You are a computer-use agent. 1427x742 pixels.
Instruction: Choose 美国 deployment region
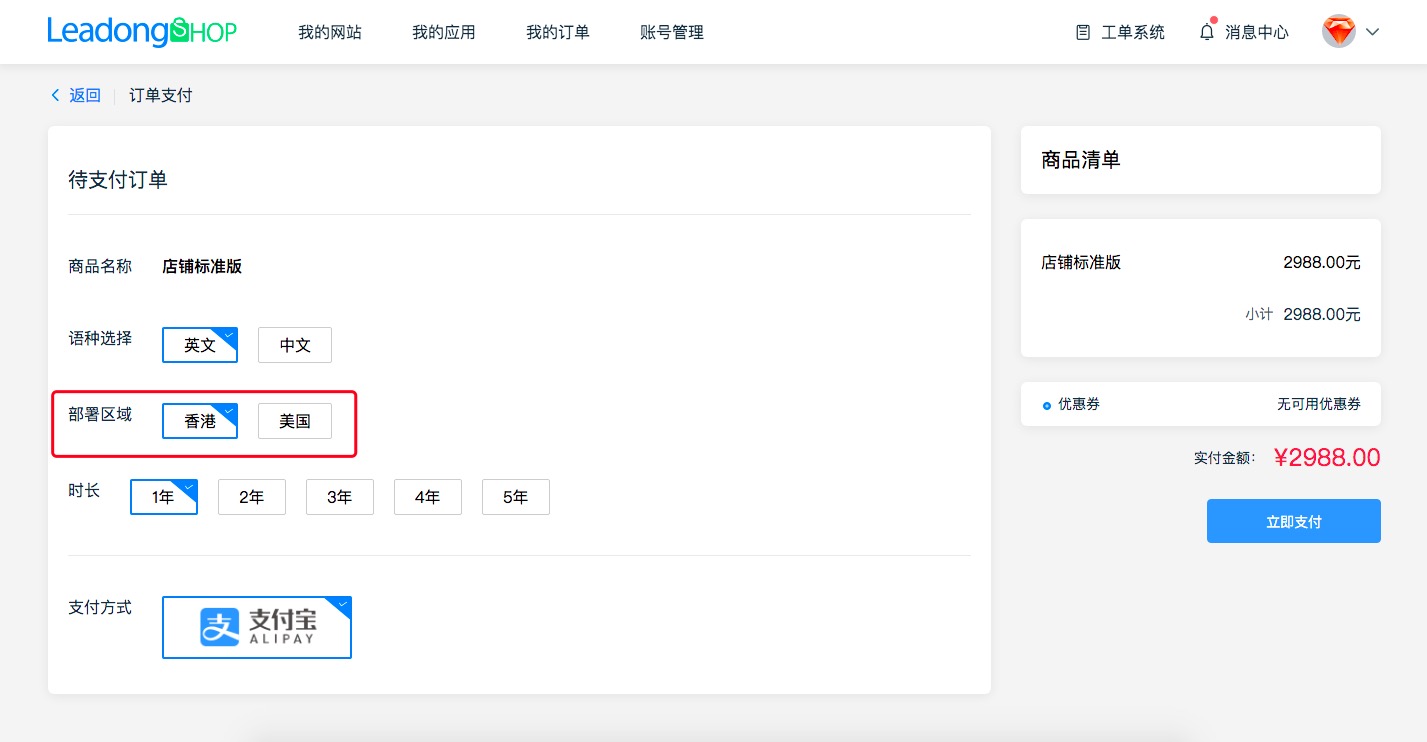click(295, 421)
